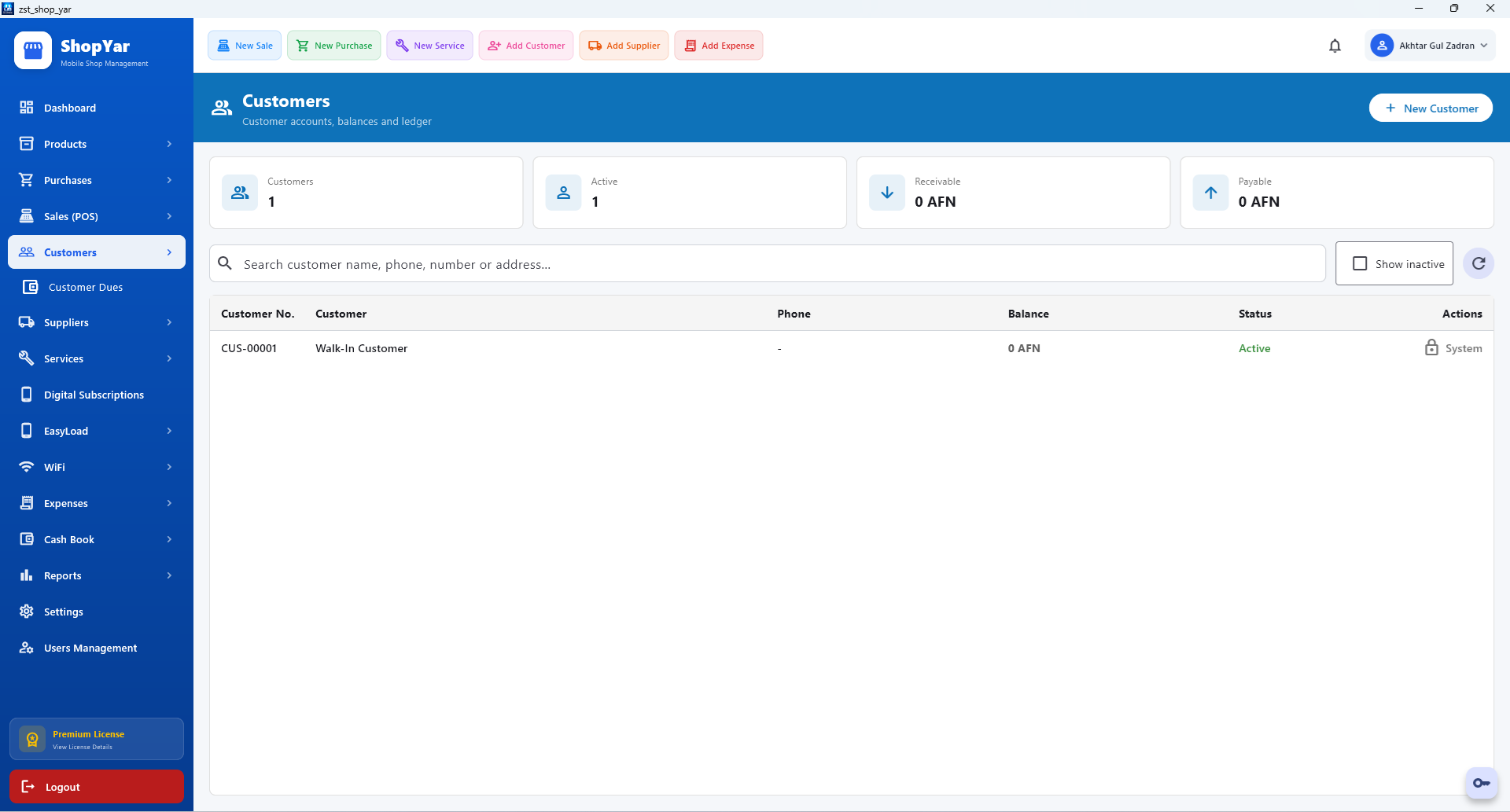Click the Customers page header icon

222,108
